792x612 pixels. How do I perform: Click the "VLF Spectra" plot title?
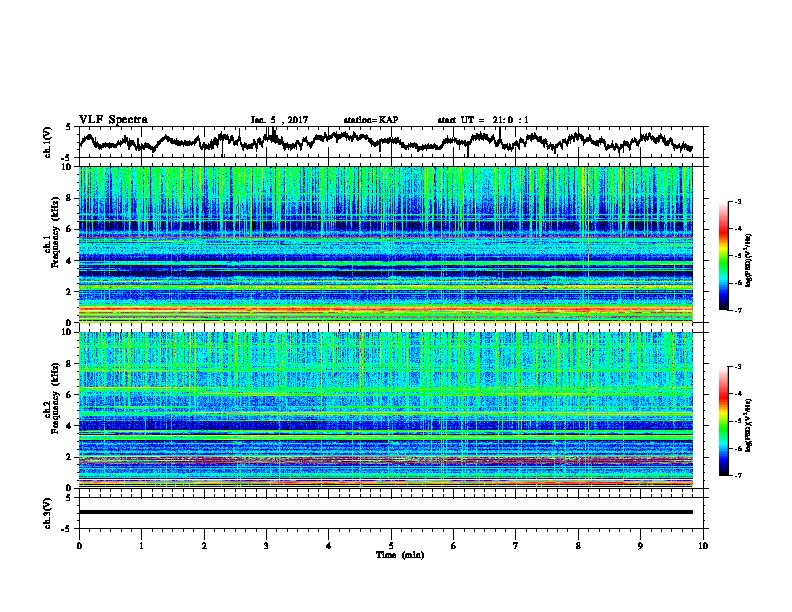pyautogui.click(x=113, y=120)
